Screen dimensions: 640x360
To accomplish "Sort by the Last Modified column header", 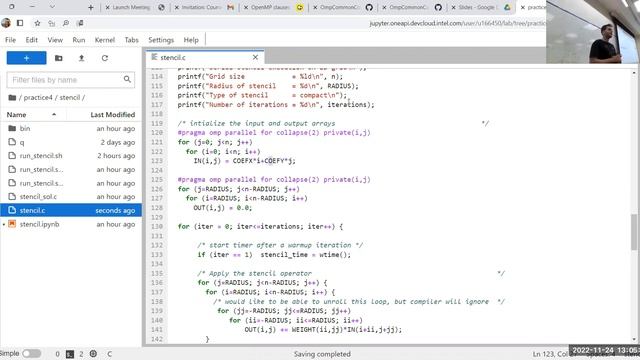I will (113, 115).
